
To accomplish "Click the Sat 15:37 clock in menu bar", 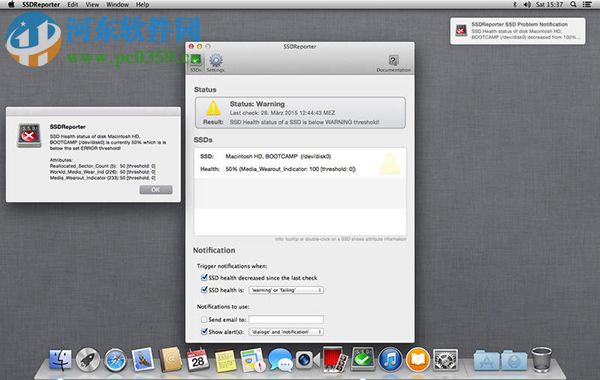I will [549, 5].
